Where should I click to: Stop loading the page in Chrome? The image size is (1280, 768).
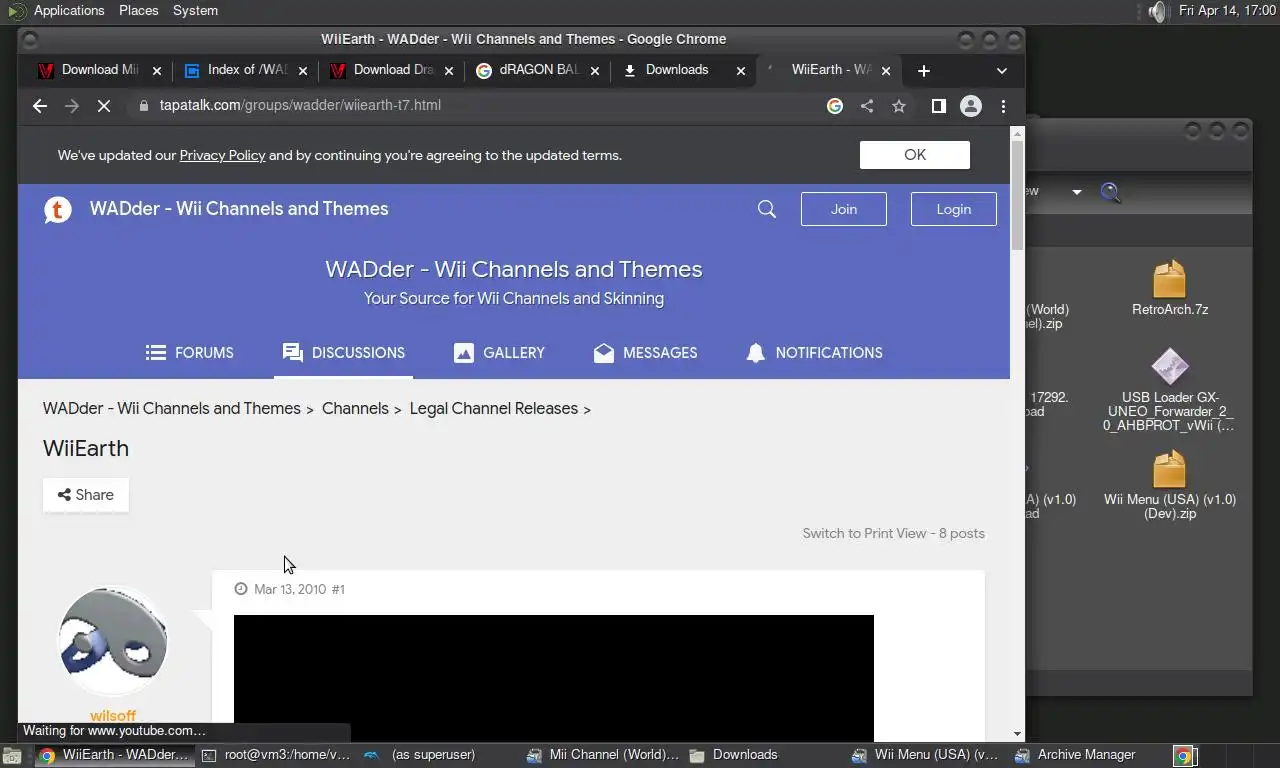[x=103, y=106]
